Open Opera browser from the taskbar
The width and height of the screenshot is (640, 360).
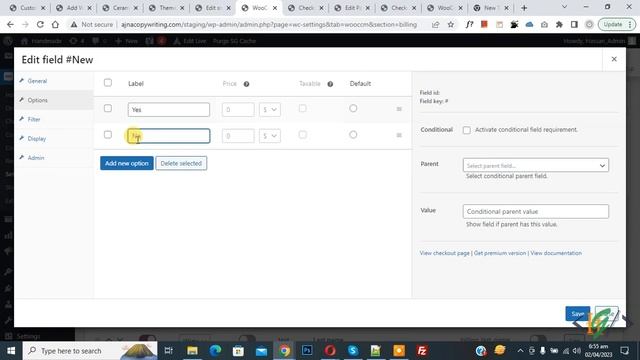[x=330, y=351]
